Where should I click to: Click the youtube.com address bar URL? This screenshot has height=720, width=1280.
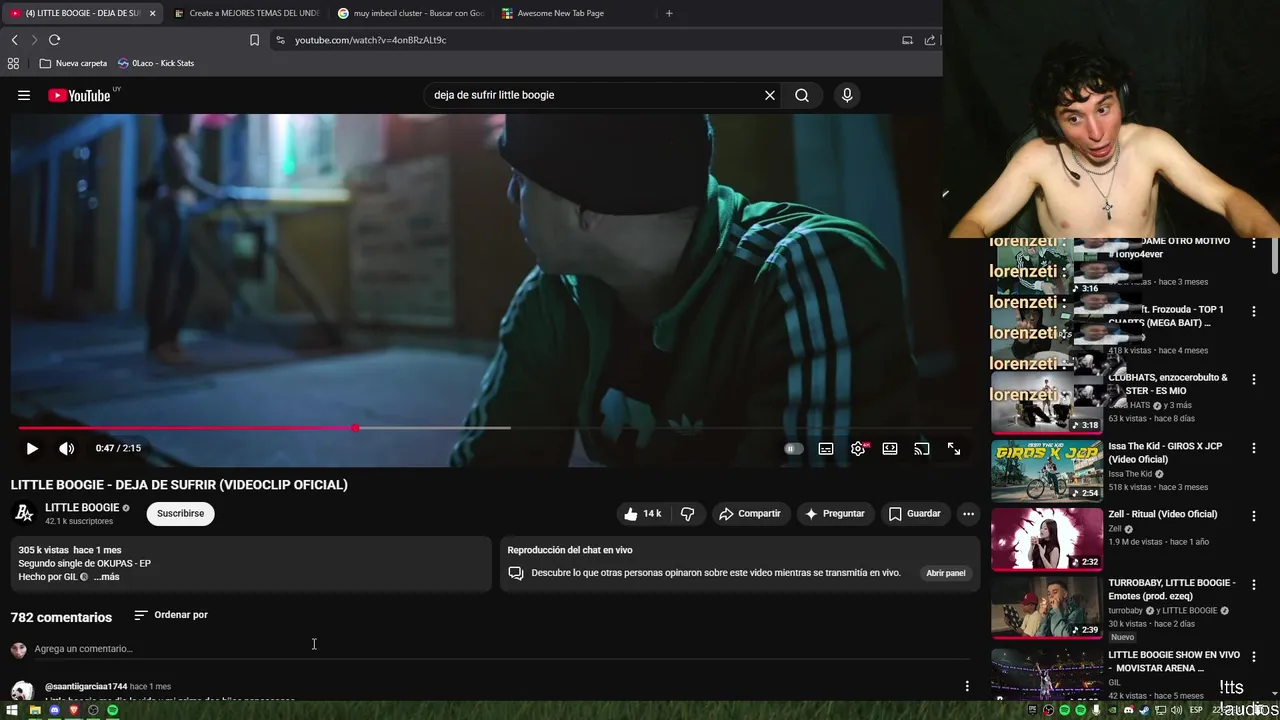(370, 40)
